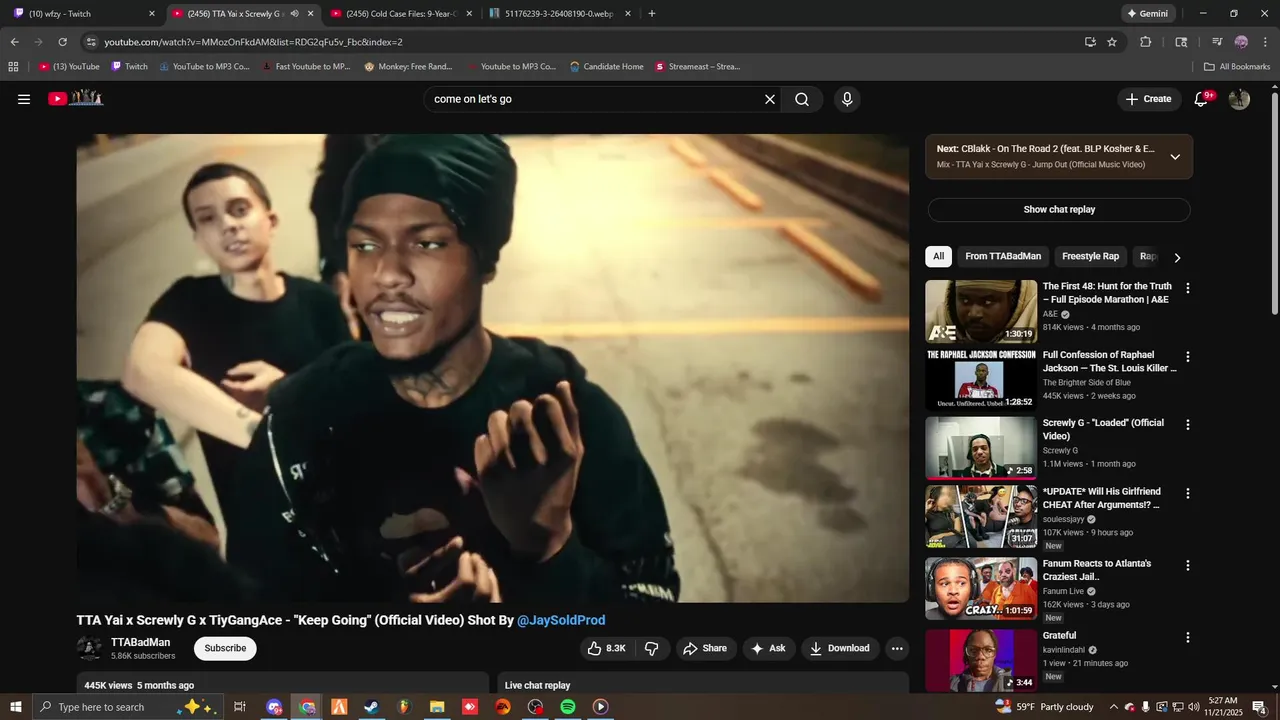
Task: Open The First 48 video thumbnail
Action: tap(981, 311)
